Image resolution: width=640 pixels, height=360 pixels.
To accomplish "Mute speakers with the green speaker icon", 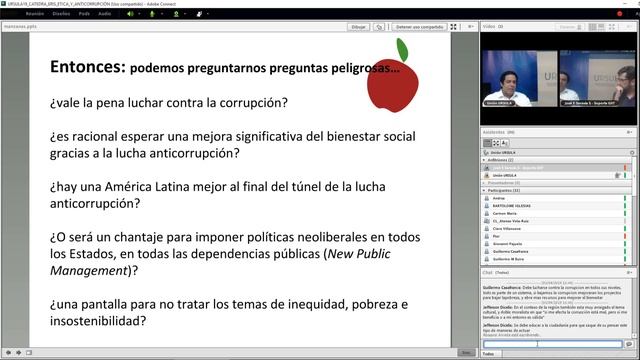I will pos(130,14).
